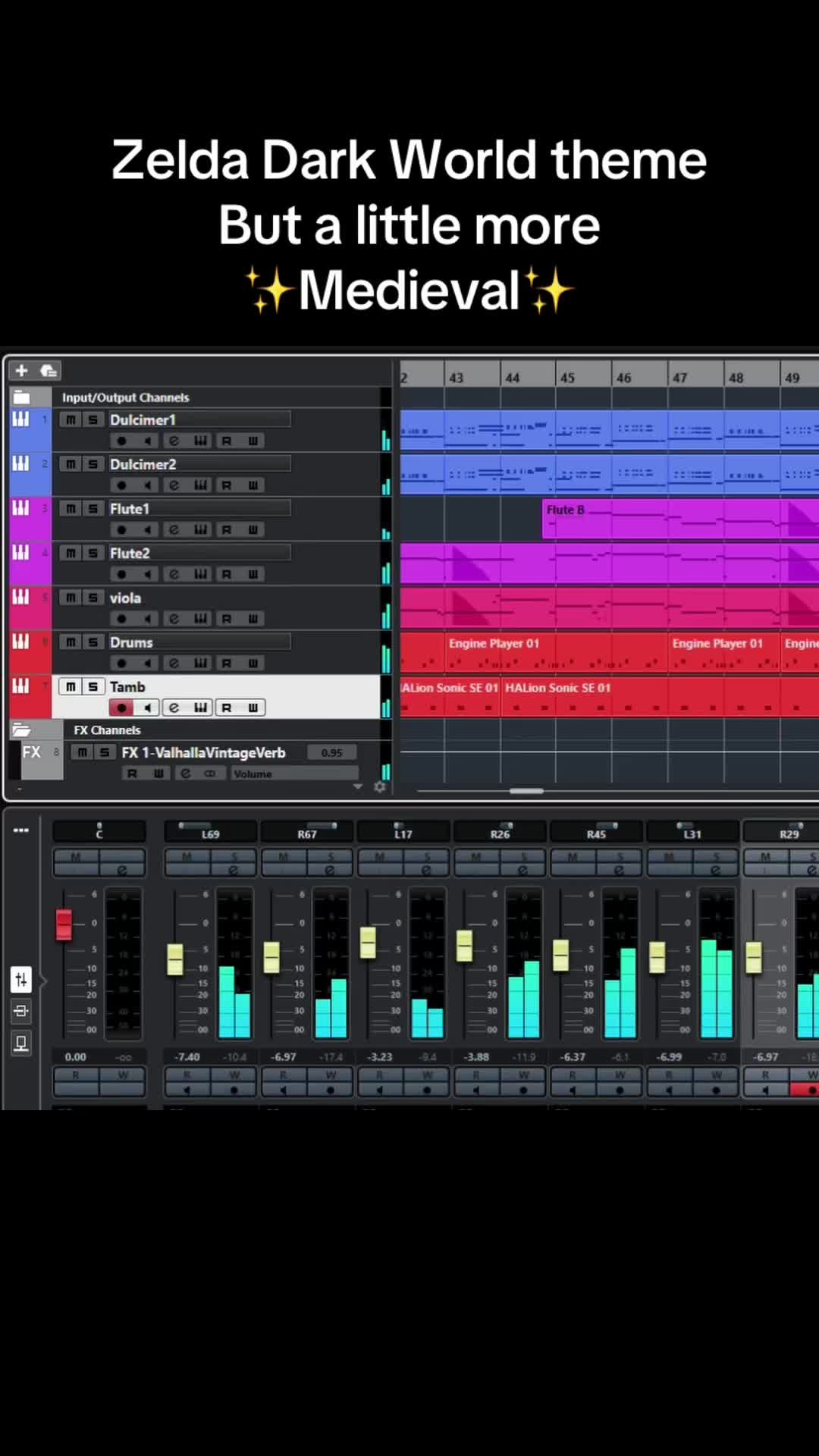Click the Dulcimer1 instrument track keyboard icon
This screenshot has height=1456, width=819.
click(x=20, y=419)
